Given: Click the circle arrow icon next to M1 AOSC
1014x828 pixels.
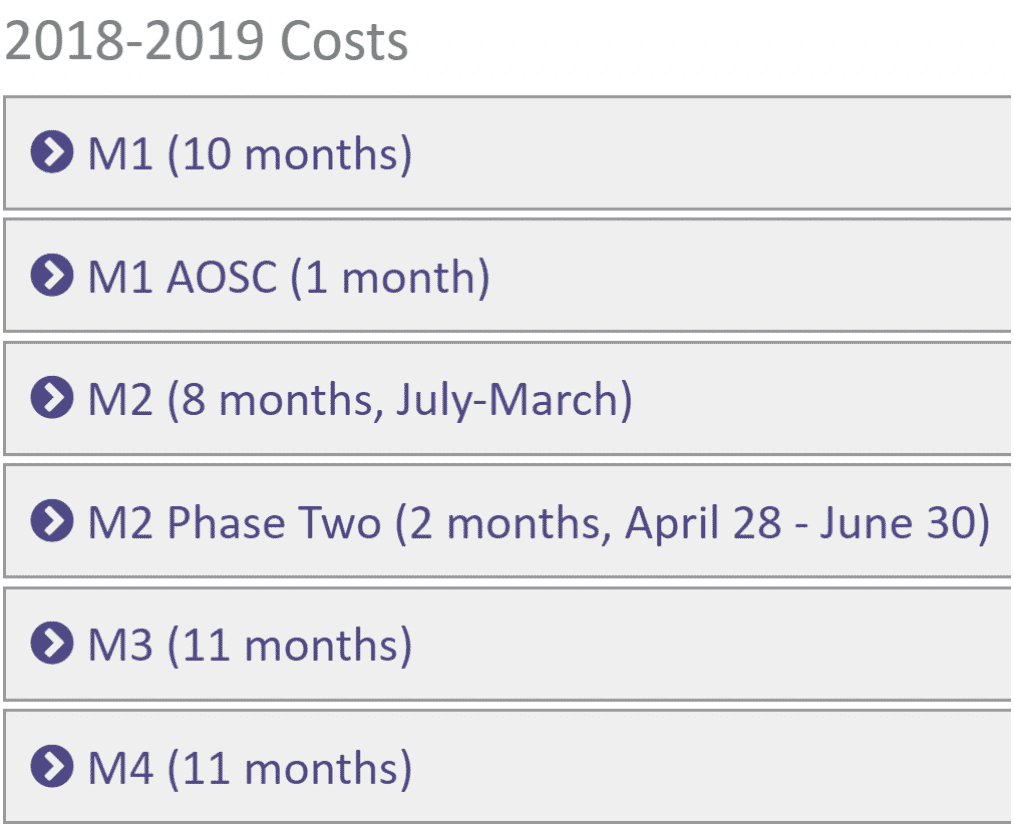Looking at the screenshot, I should coord(52,275).
